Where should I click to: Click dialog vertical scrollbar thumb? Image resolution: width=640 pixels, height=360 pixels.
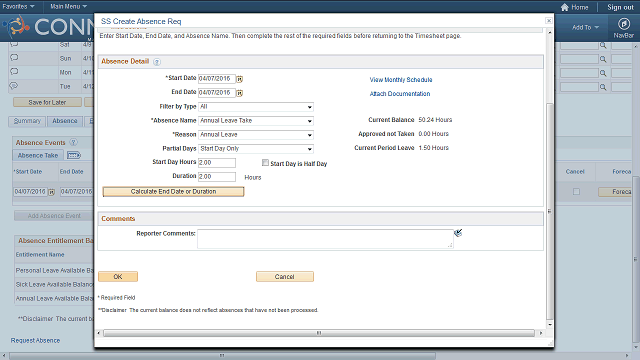550,211
